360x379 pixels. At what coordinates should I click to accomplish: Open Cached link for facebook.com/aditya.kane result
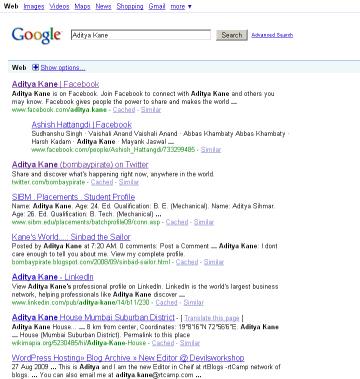[124, 110]
